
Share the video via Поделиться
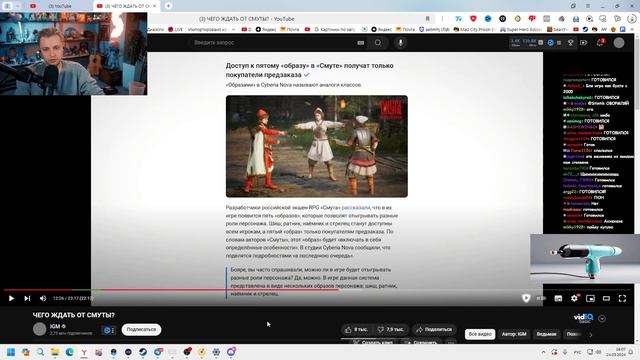(434, 329)
